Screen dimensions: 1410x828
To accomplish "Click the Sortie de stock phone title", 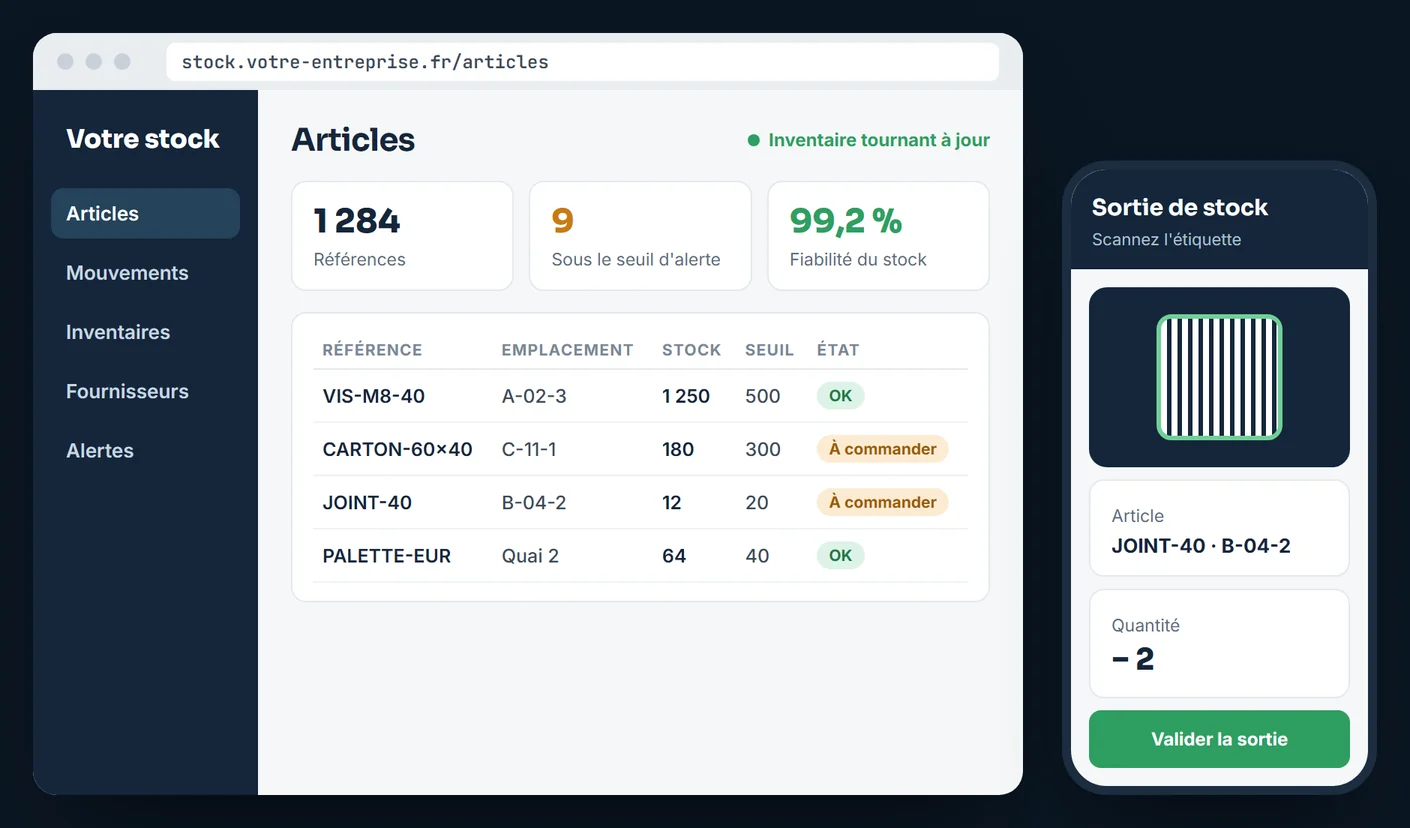I will tap(1180, 207).
